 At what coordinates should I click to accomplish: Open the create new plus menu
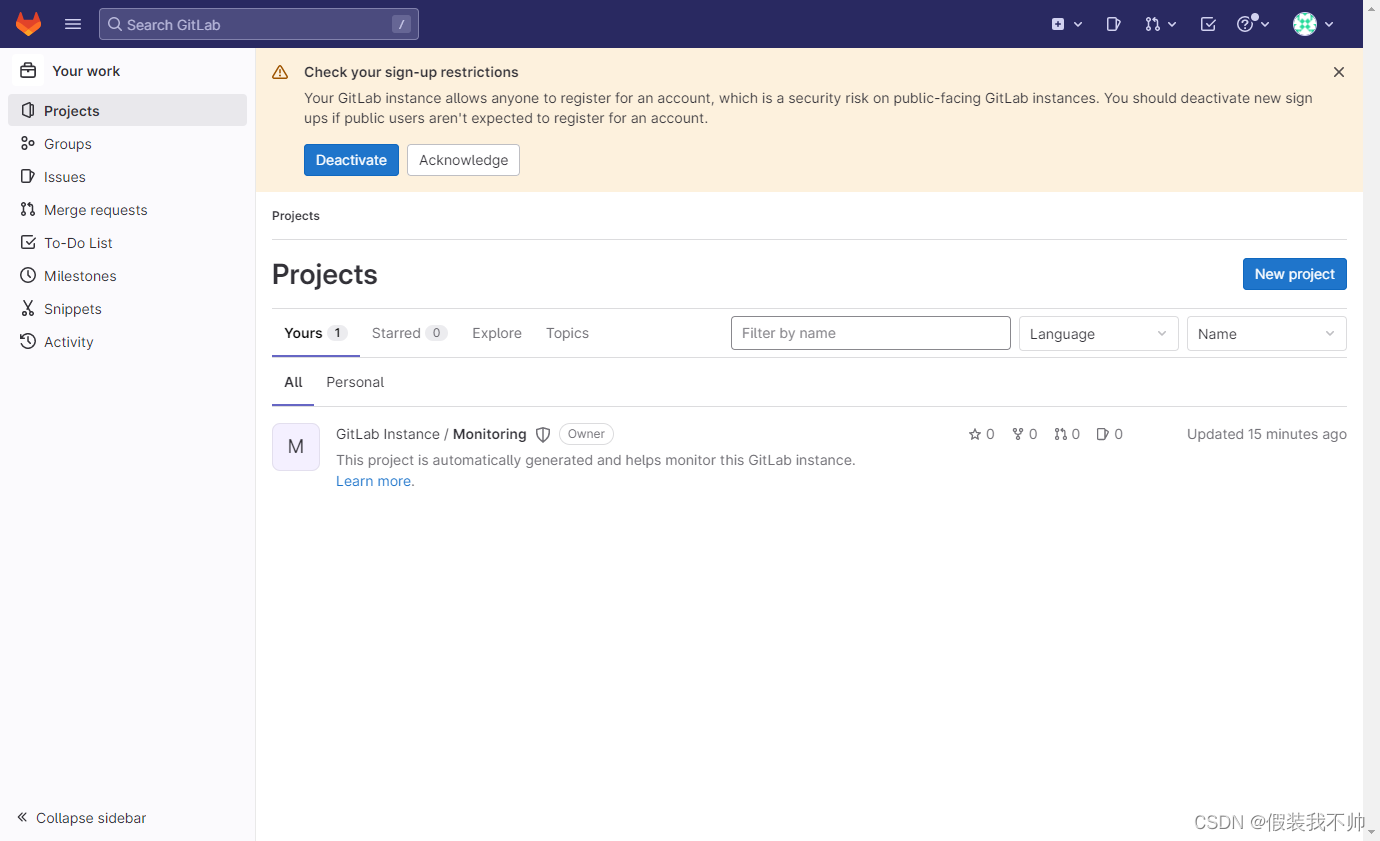click(x=1067, y=24)
